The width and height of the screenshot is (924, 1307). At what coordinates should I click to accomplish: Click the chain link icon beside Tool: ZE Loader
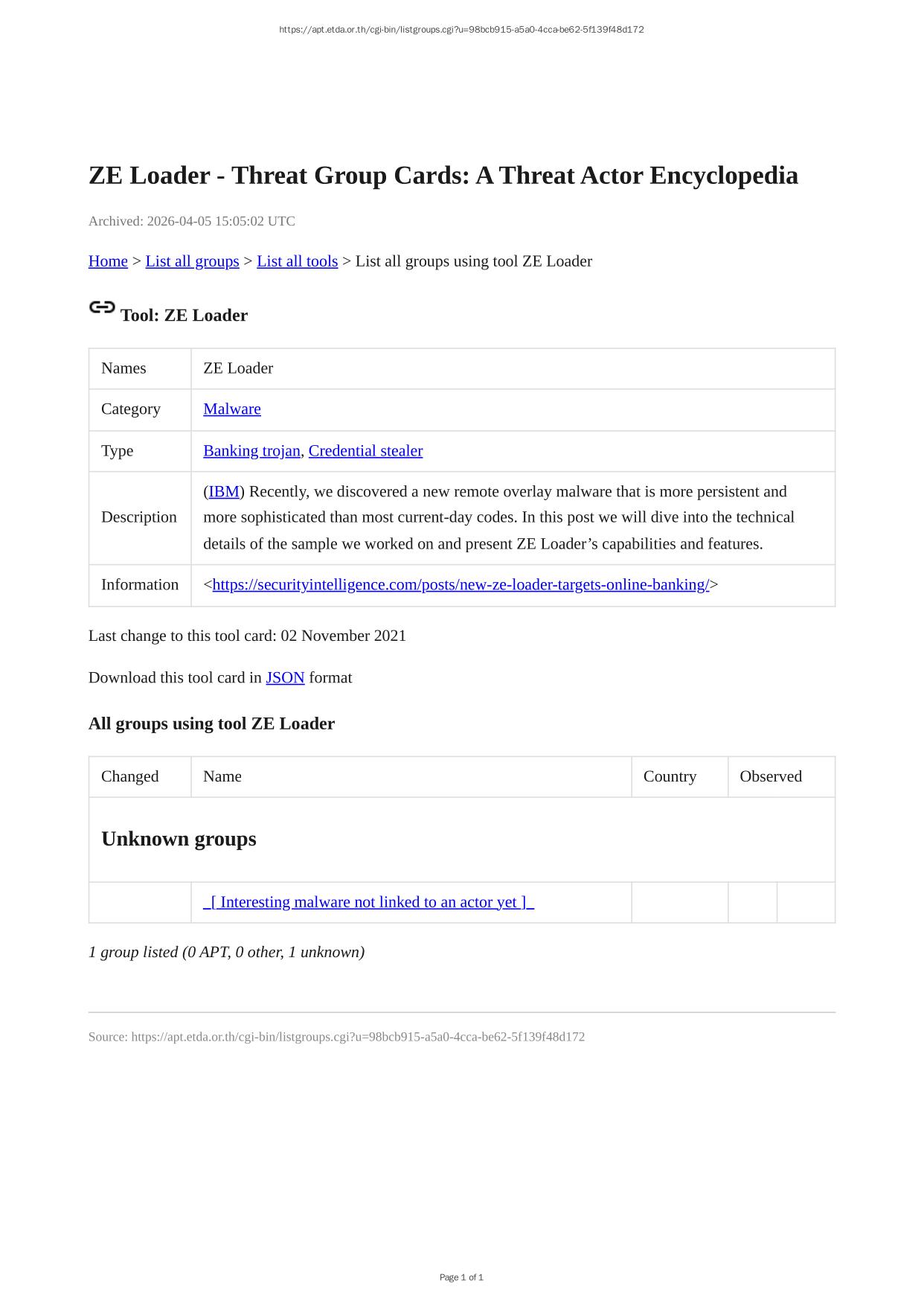tap(102, 307)
